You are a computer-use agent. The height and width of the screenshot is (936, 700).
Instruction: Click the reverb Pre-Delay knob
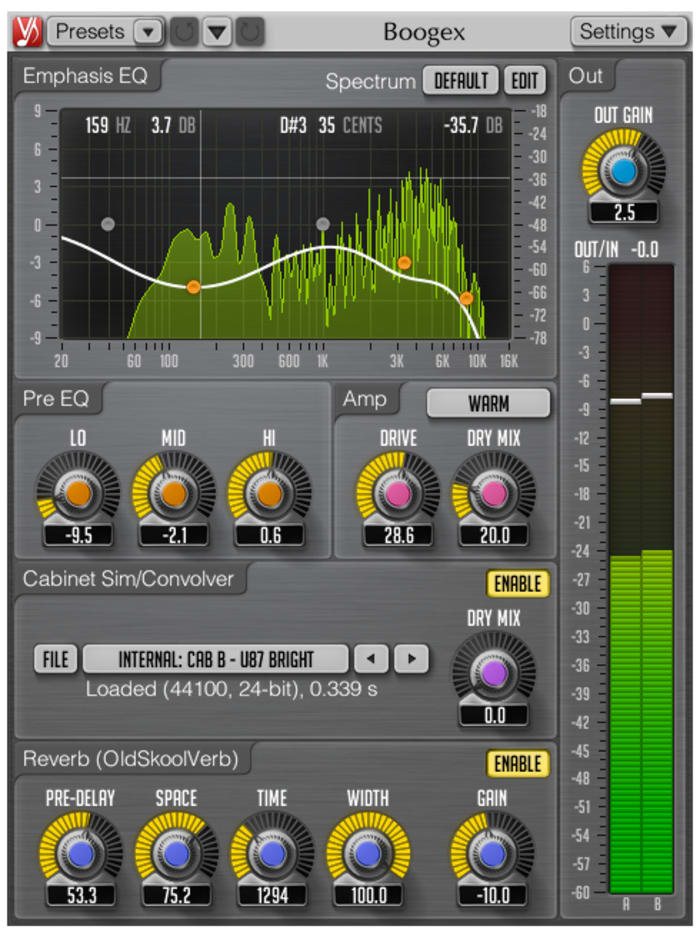(x=79, y=853)
